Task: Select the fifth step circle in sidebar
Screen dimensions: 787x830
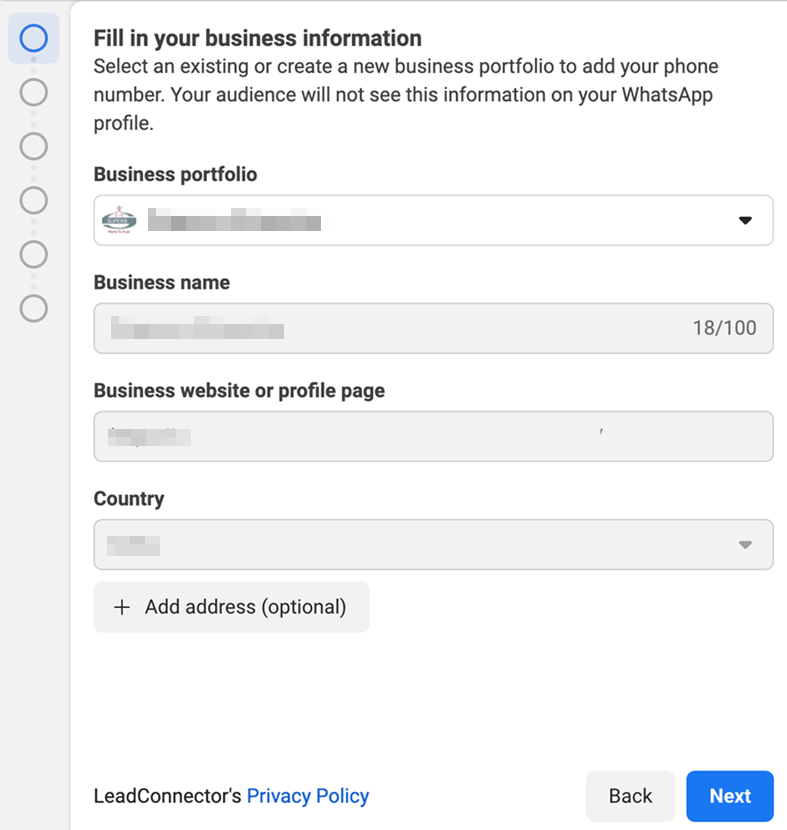Action: pyautogui.click(x=33, y=254)
